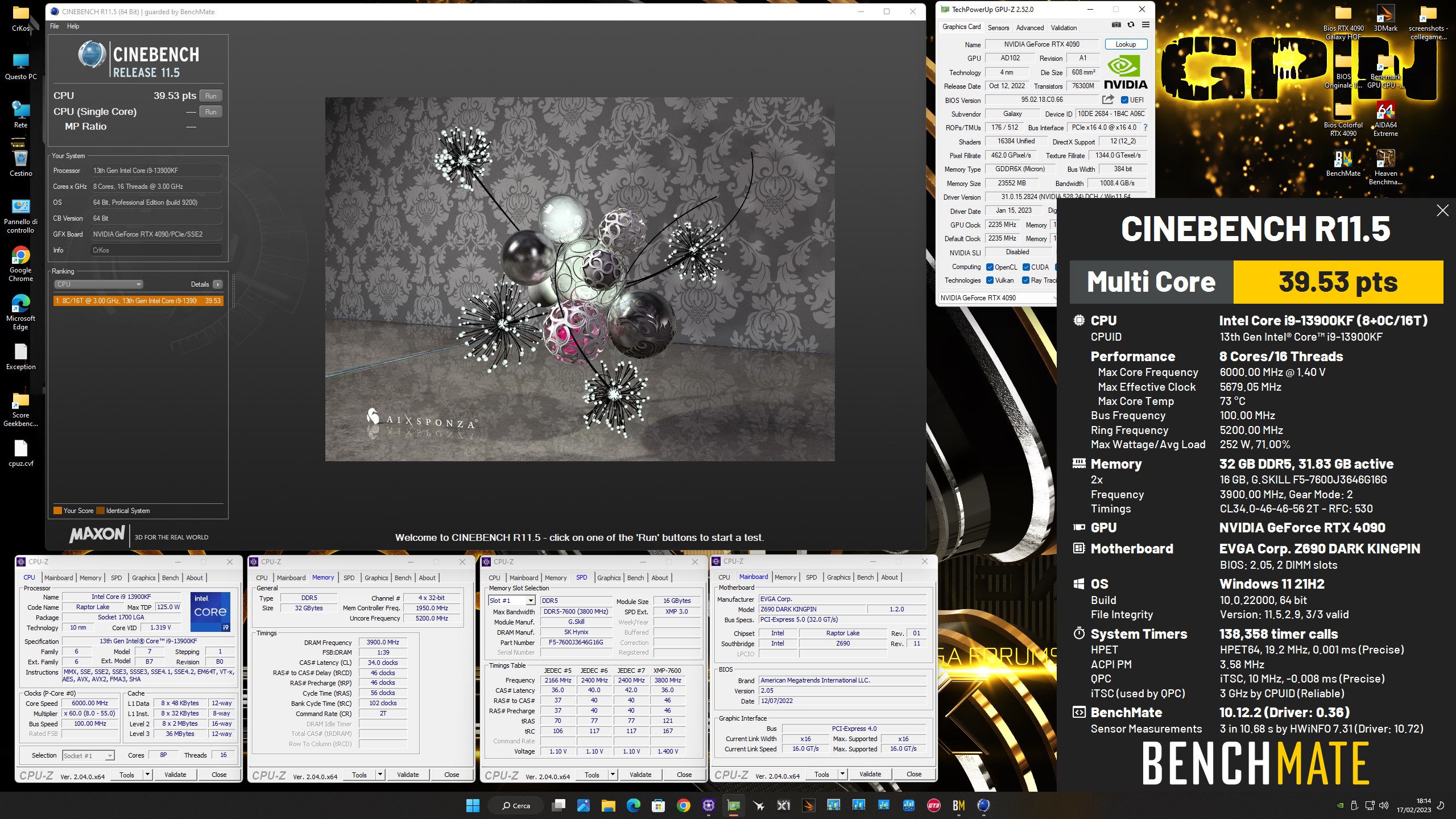The image size is (1456, 819).
Task: Open Tools dropdown arrow in CPU-Z Memory window
Action: pos(380,775)
